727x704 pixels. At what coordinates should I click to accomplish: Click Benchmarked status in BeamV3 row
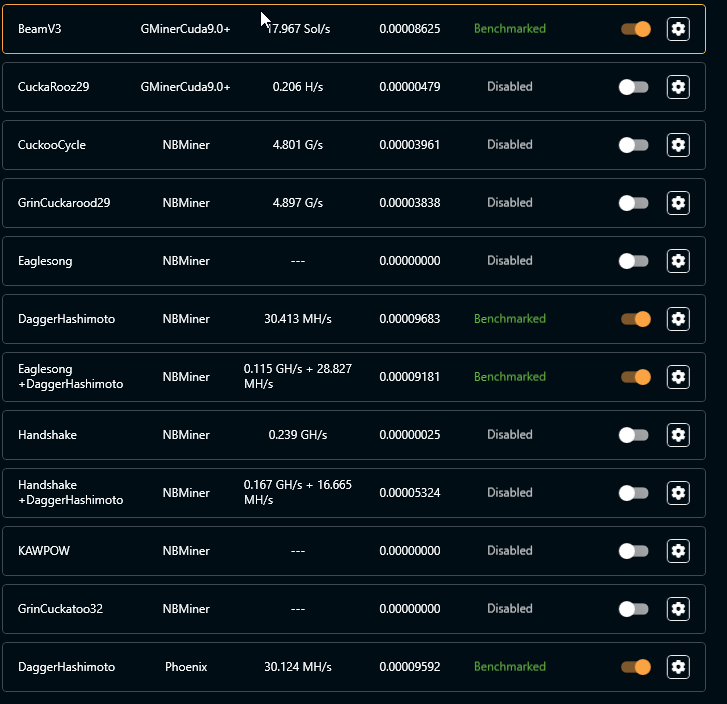coord(510,29)
